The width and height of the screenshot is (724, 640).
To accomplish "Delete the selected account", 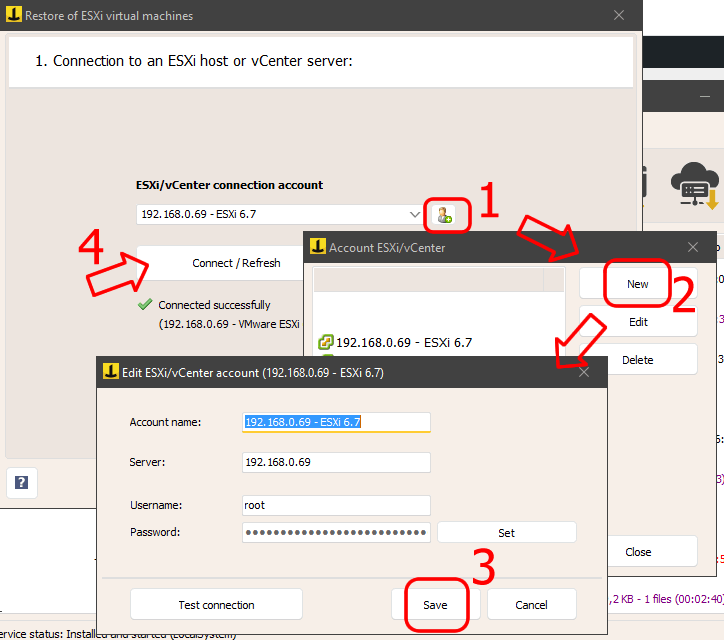I will [637, 360].
